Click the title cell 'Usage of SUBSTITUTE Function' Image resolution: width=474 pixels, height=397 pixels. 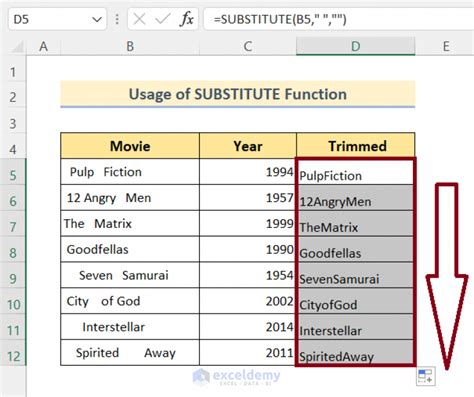click(x=238, y=94)
